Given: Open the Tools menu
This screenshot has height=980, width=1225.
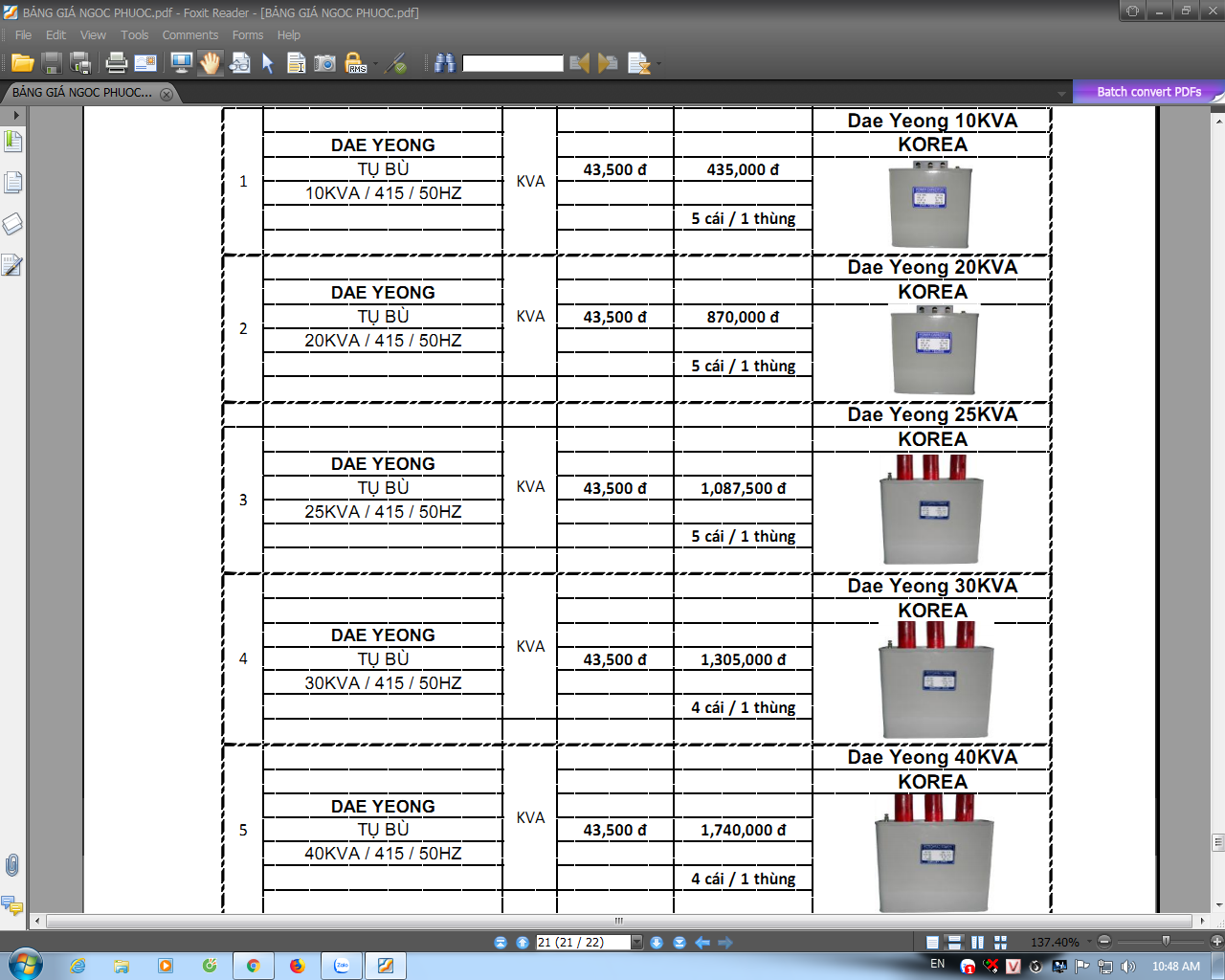Looking at the screenshot, I should 134,35.
